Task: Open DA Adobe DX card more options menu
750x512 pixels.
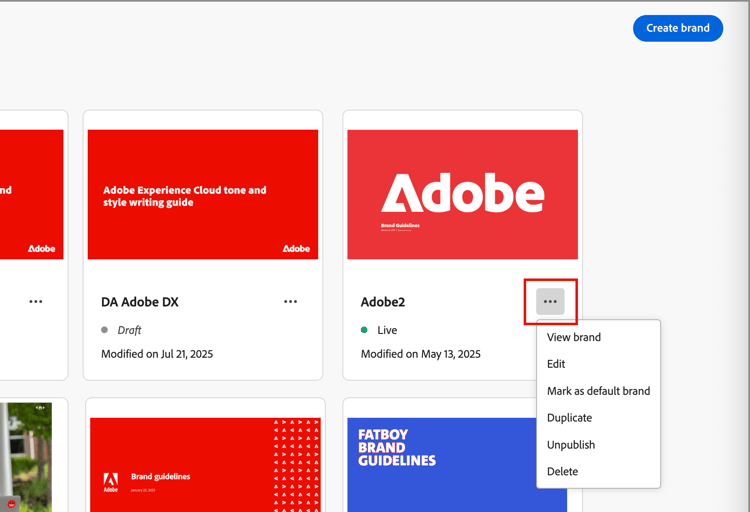Action: [x=290, y=301]
